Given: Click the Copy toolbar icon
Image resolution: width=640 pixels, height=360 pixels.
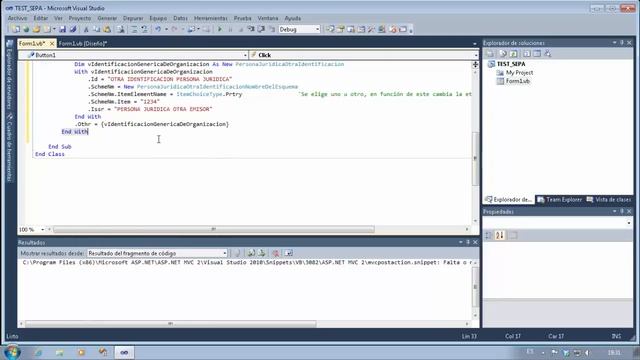Looking at the screenshot, I should pyautogui.click(x=97, y=29).
